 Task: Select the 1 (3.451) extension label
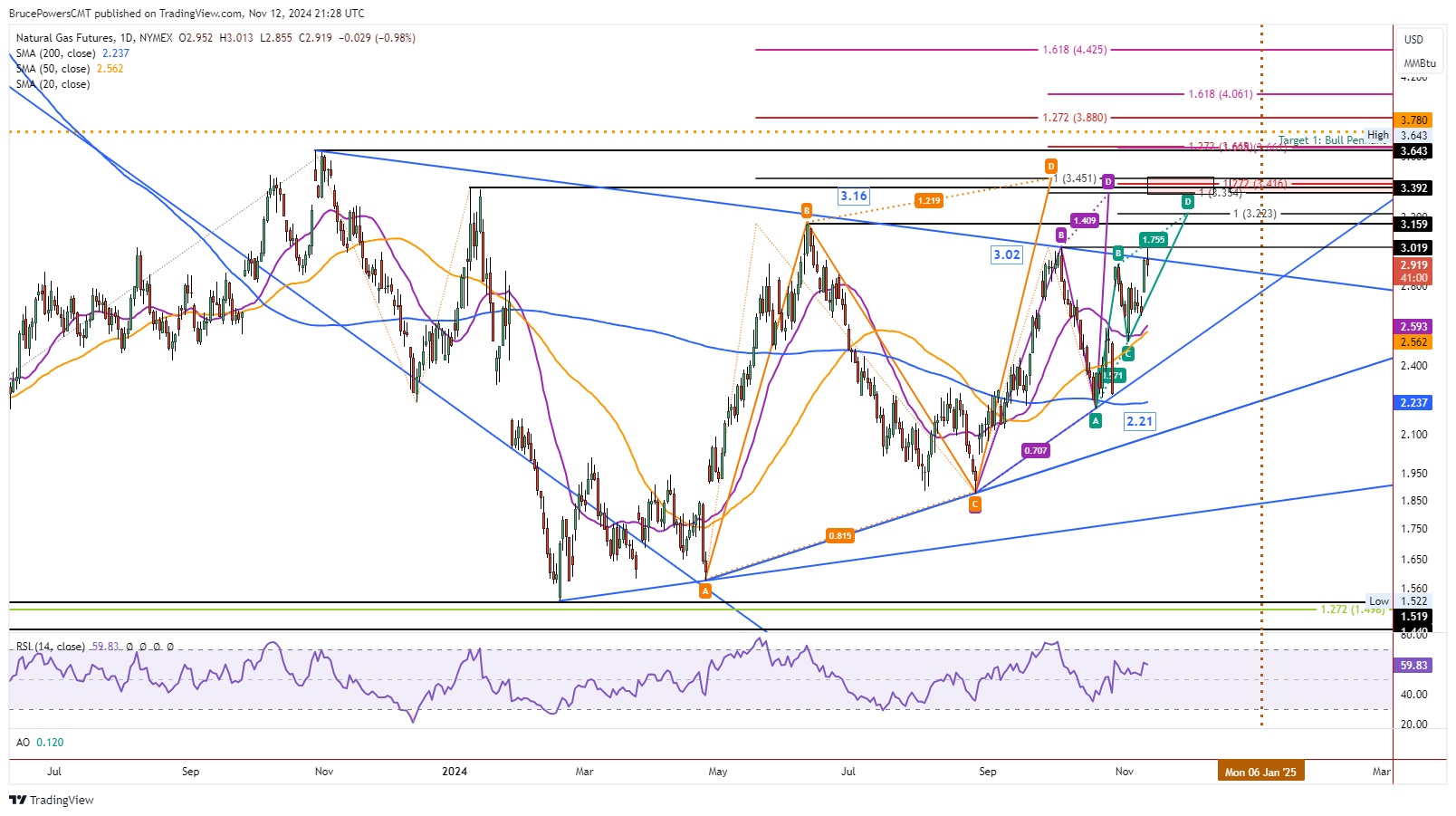(x=1075, y=178)
